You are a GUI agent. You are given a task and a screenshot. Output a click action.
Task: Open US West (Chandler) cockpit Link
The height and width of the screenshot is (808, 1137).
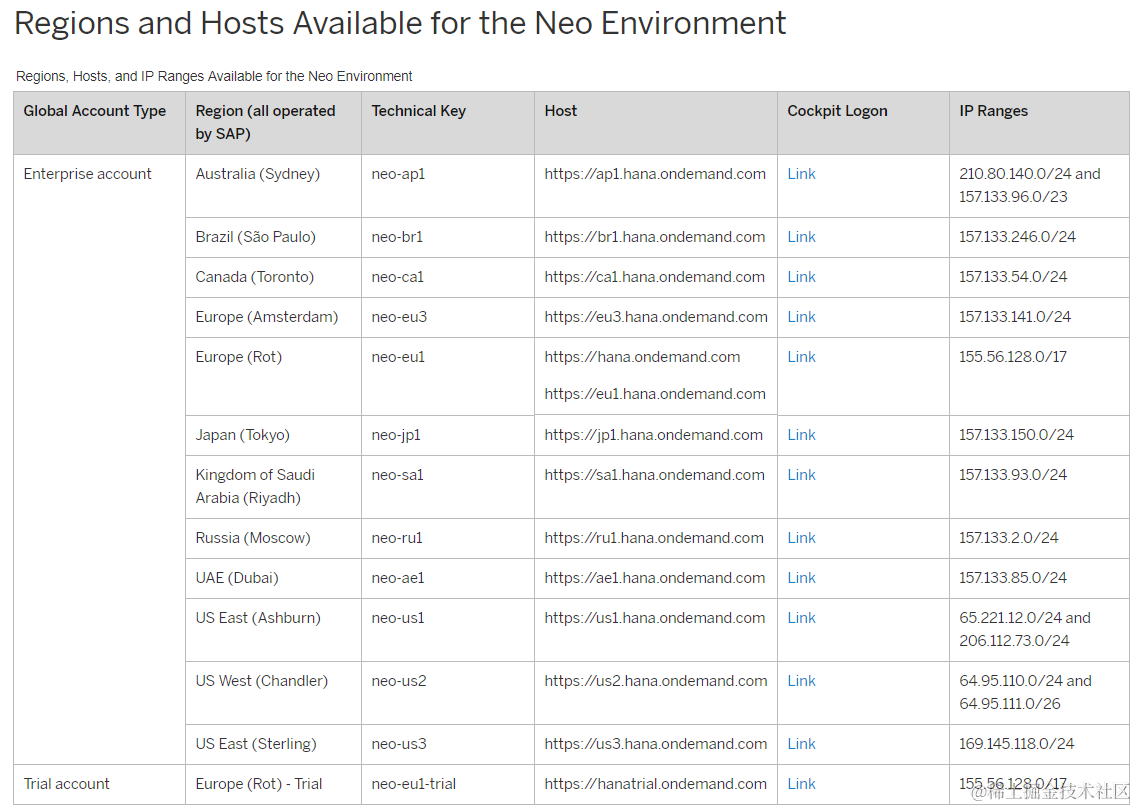[x=801, y=681]
